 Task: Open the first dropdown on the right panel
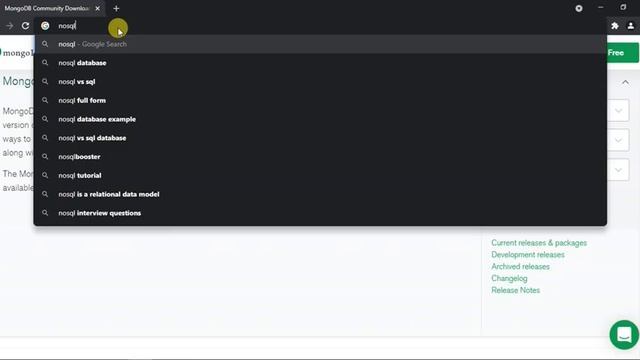click(618, 111)
